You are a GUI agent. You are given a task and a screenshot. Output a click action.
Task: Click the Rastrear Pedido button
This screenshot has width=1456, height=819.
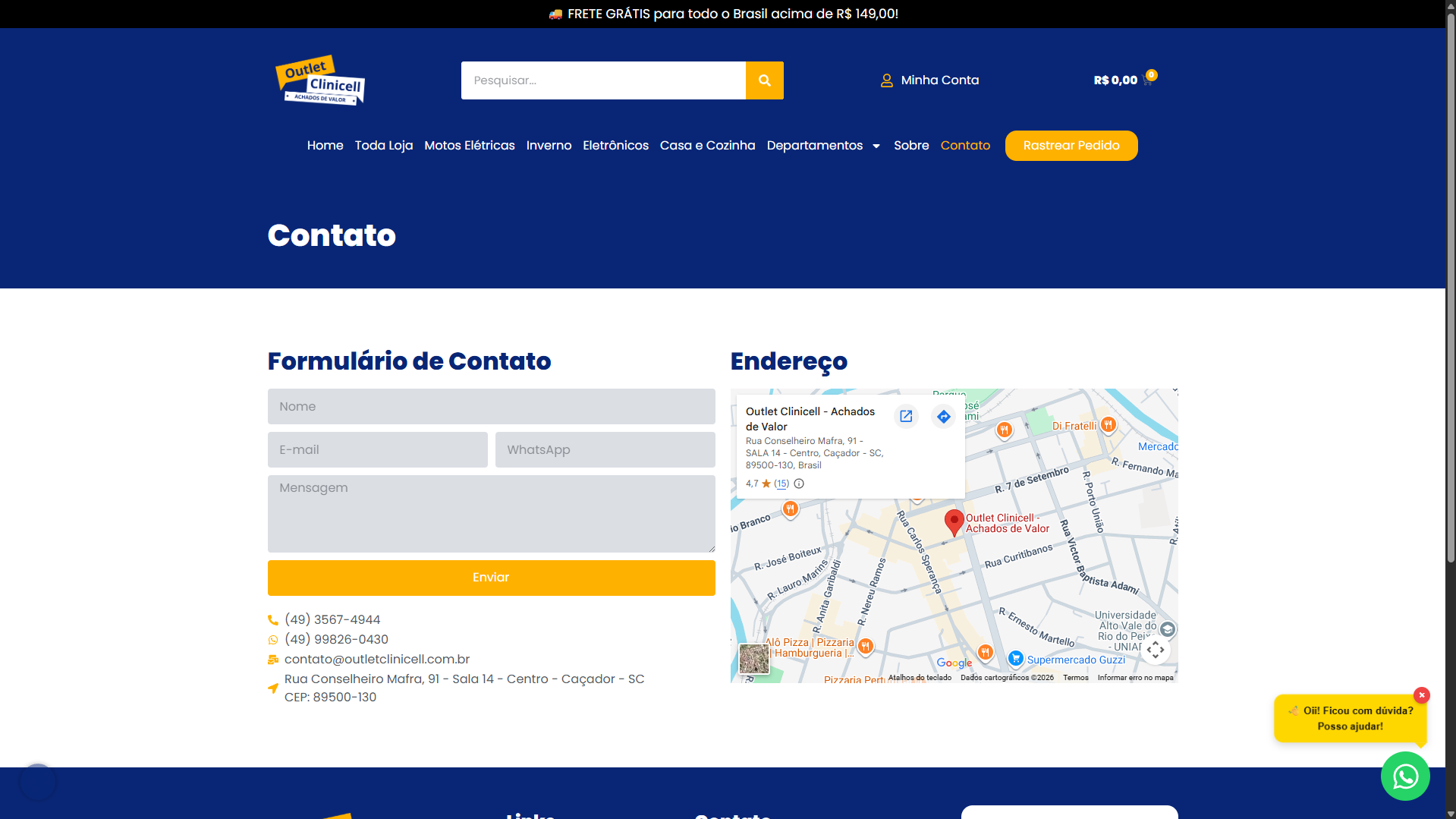click(1071, 146)
